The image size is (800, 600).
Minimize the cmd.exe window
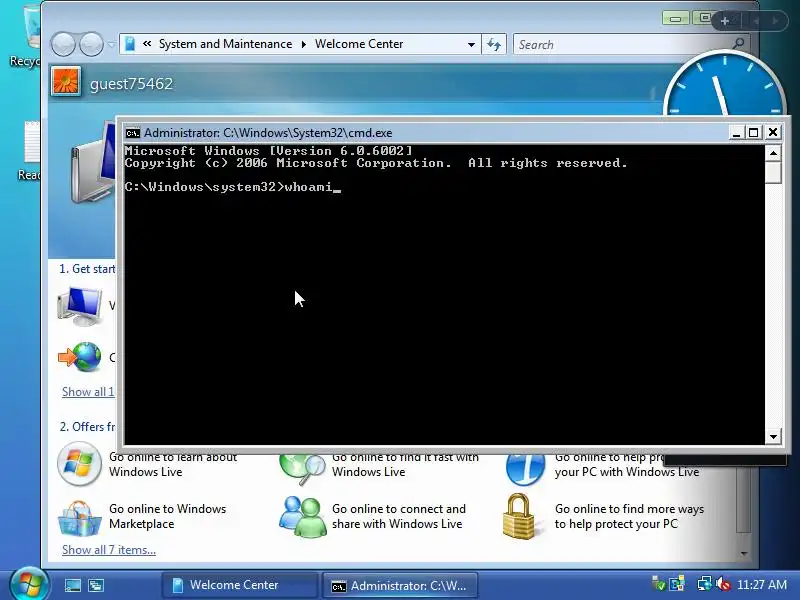[736, 133]
